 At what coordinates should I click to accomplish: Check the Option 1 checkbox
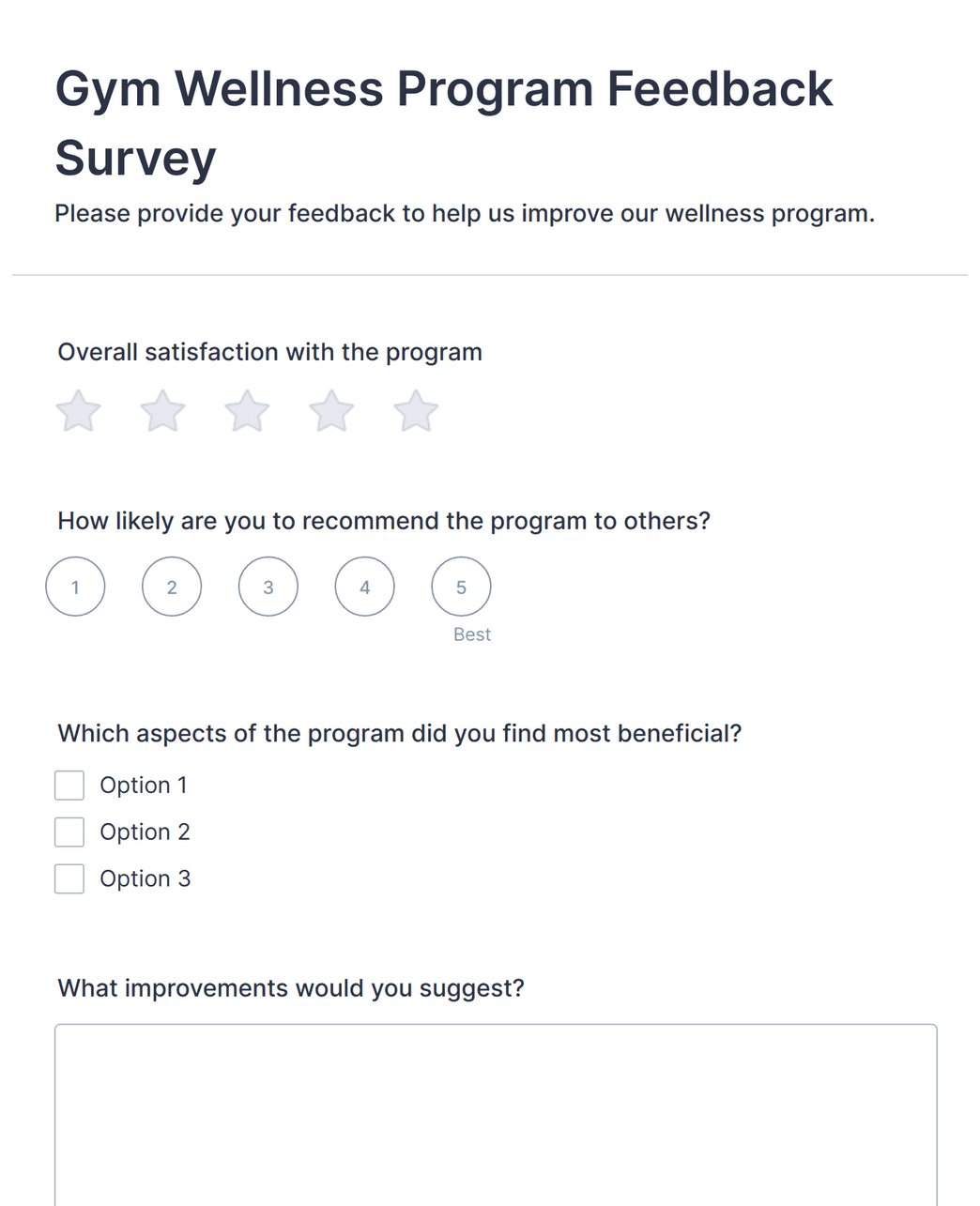[x=69, y=786]
